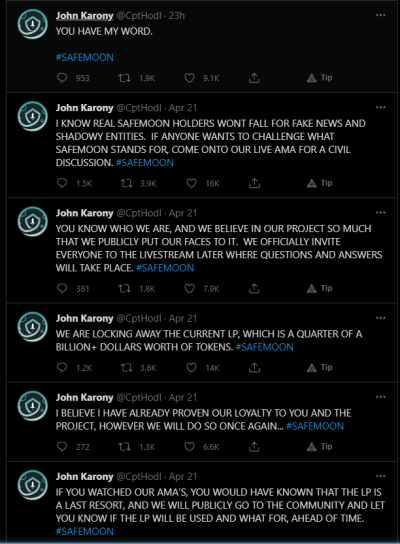Like the tweet with 9.1K likes
The width and height of the screenshot is (400, 544).
click(189, 78)
